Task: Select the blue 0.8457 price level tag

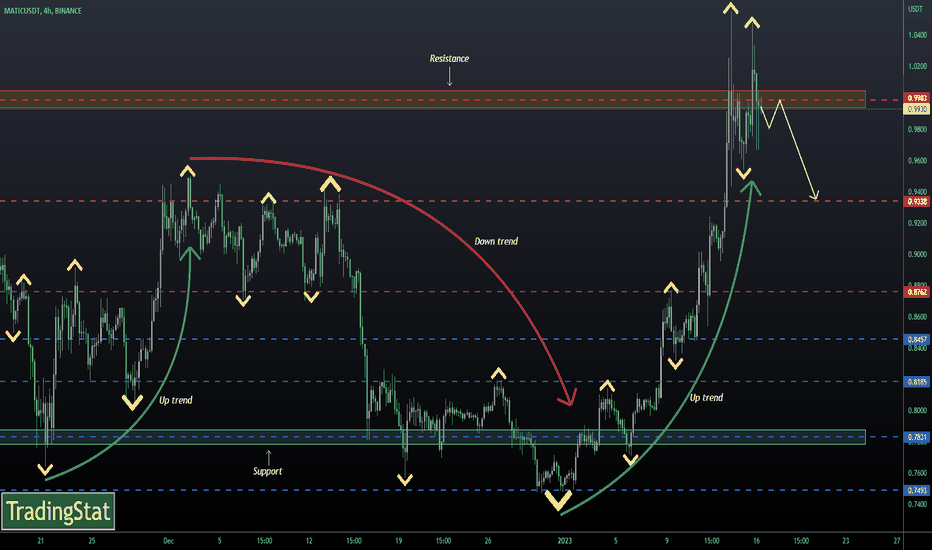Action: [917, 340]
